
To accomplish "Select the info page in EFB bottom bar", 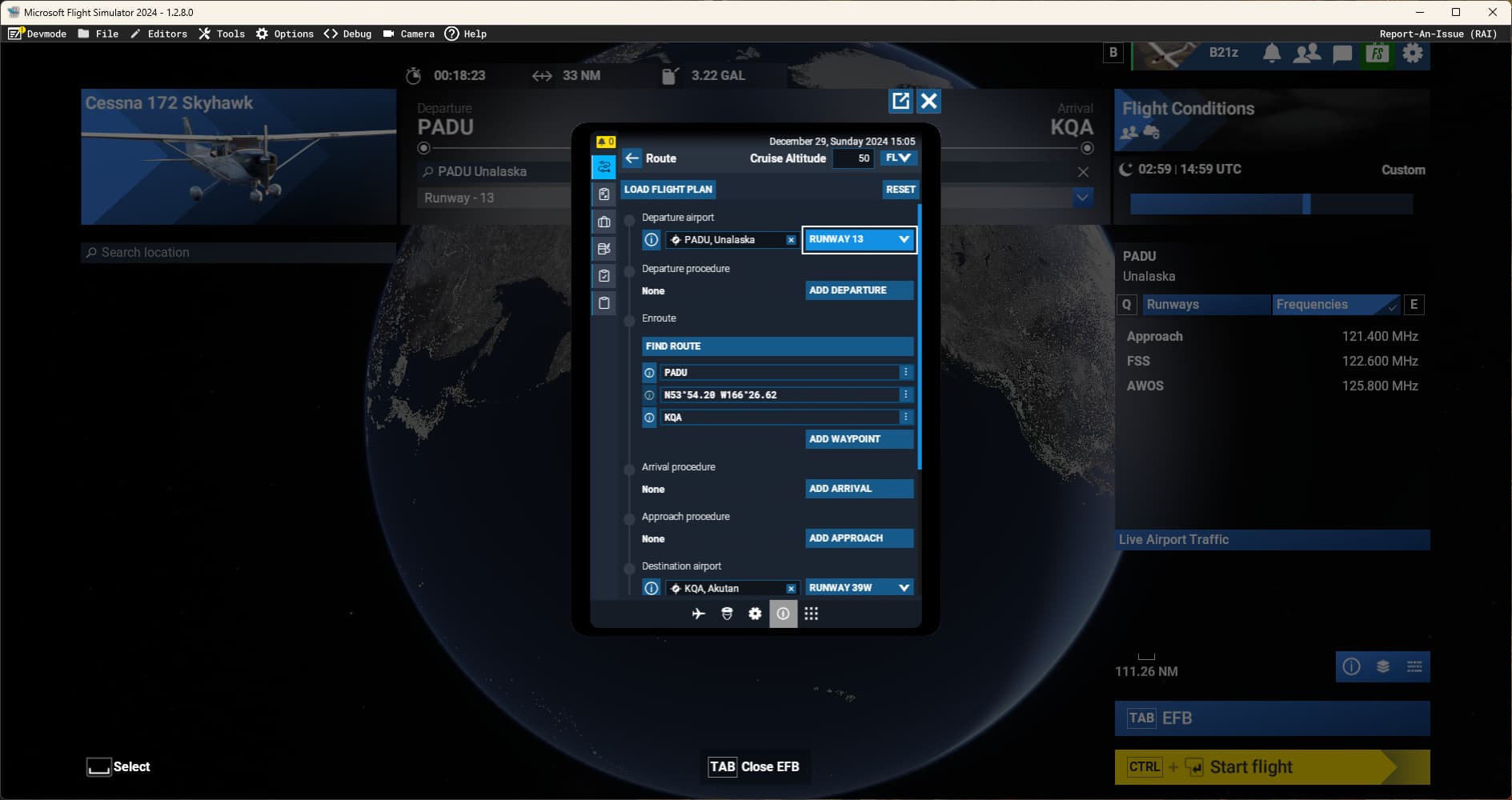I will 783,614.
